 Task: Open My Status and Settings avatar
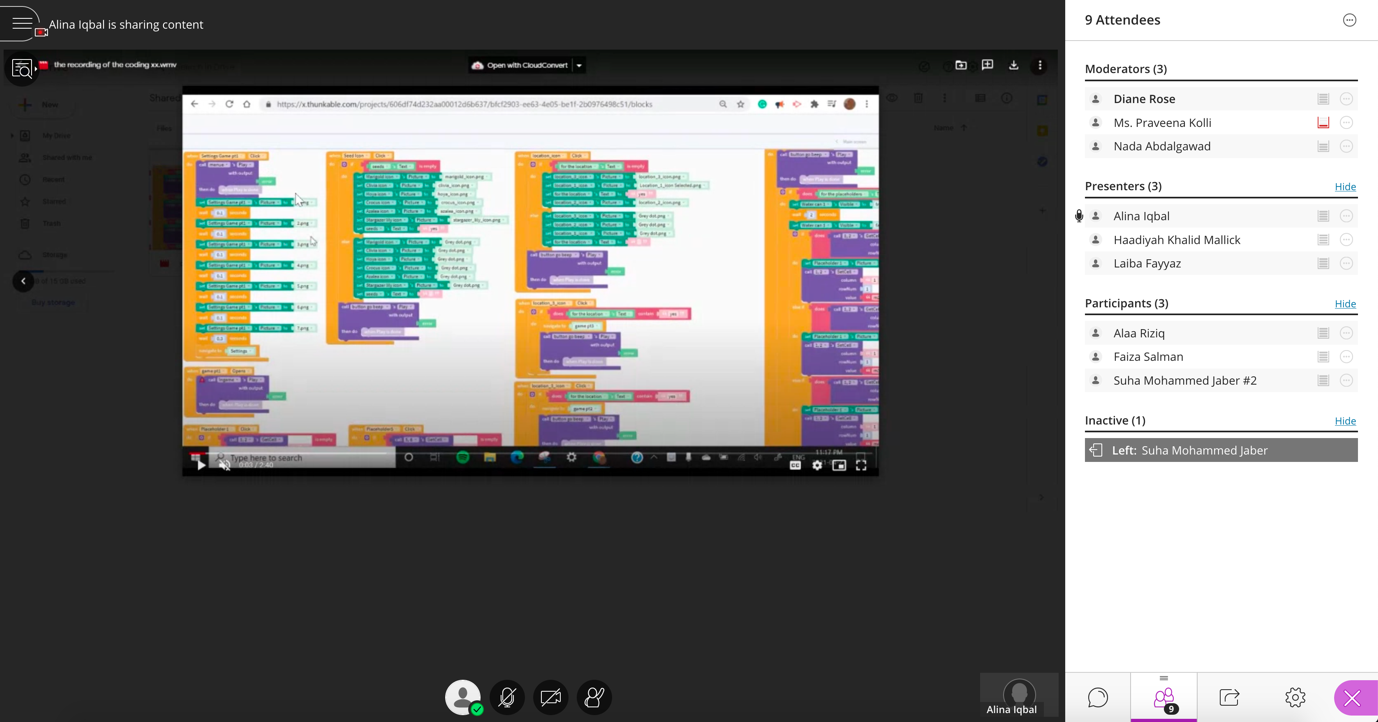[462, 697]
